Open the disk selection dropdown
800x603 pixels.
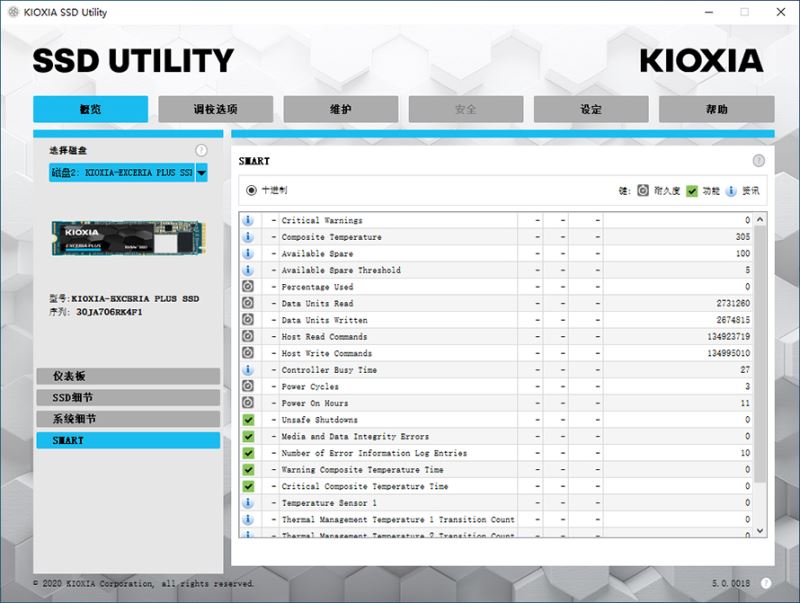(x=201, y=173)
